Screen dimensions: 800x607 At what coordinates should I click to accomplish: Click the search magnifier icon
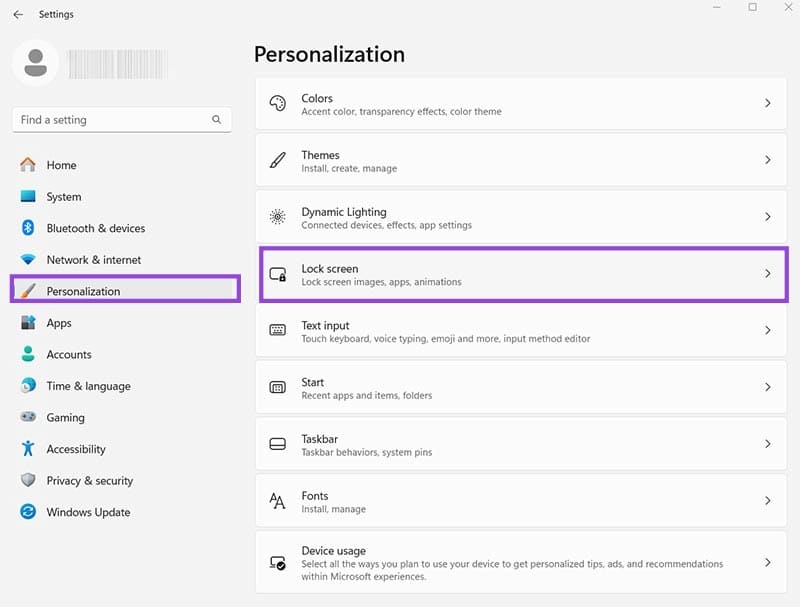[216, 119]
